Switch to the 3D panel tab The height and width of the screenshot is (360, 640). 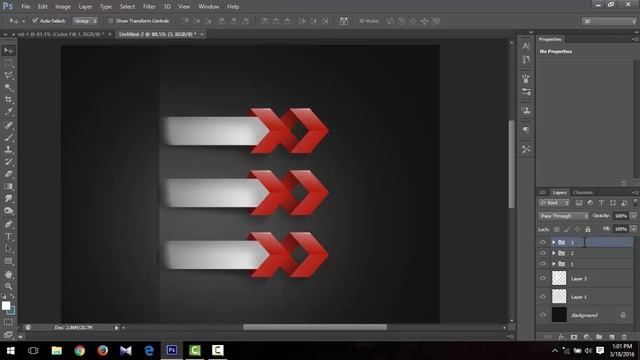point(542,193)
